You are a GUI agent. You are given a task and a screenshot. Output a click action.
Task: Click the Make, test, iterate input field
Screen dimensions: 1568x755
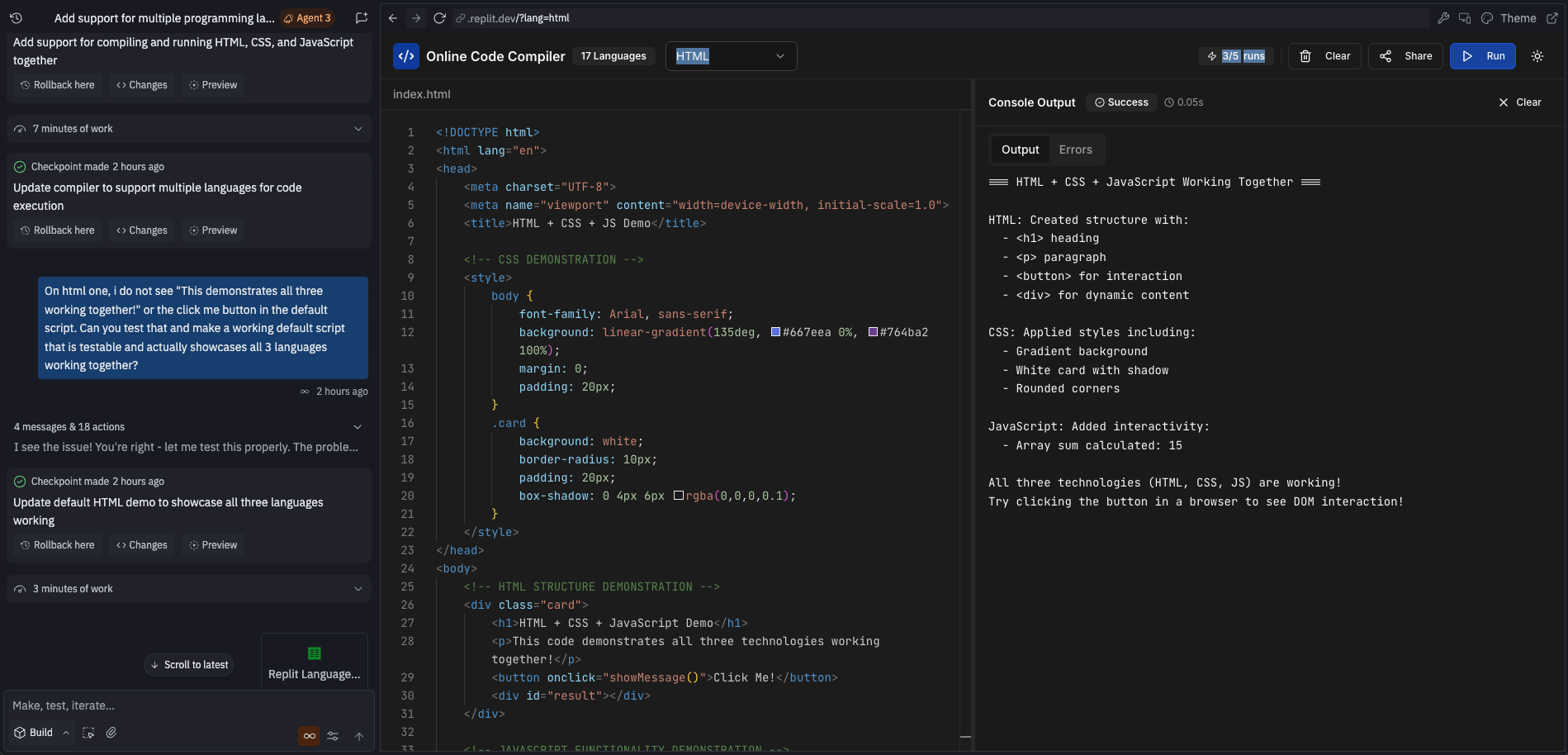coord(165,705)
